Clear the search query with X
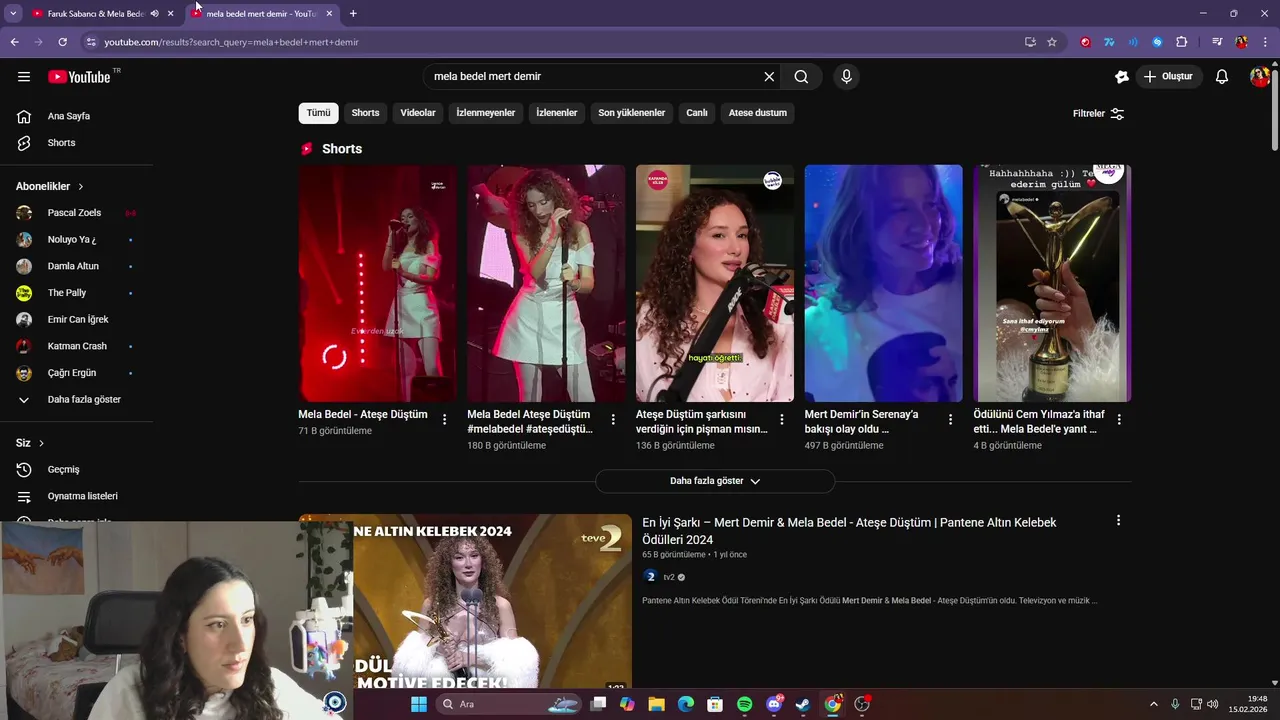1280x720 pixels. (x=769, y=77)
